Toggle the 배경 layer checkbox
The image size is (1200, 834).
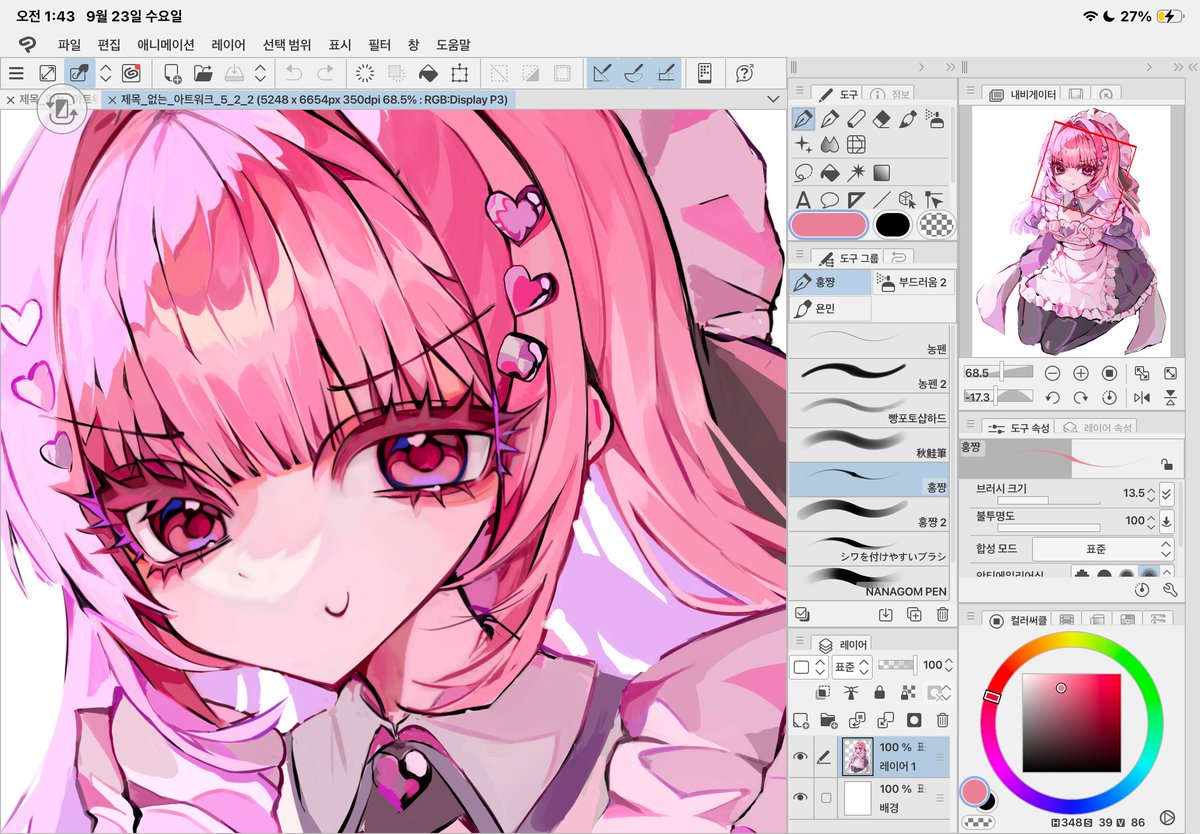click(826, 798)
